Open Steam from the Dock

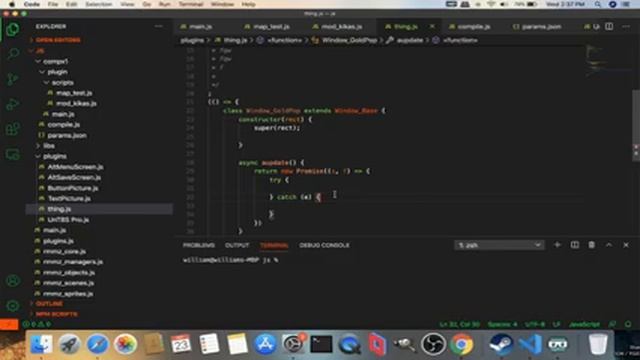(502, 344)
